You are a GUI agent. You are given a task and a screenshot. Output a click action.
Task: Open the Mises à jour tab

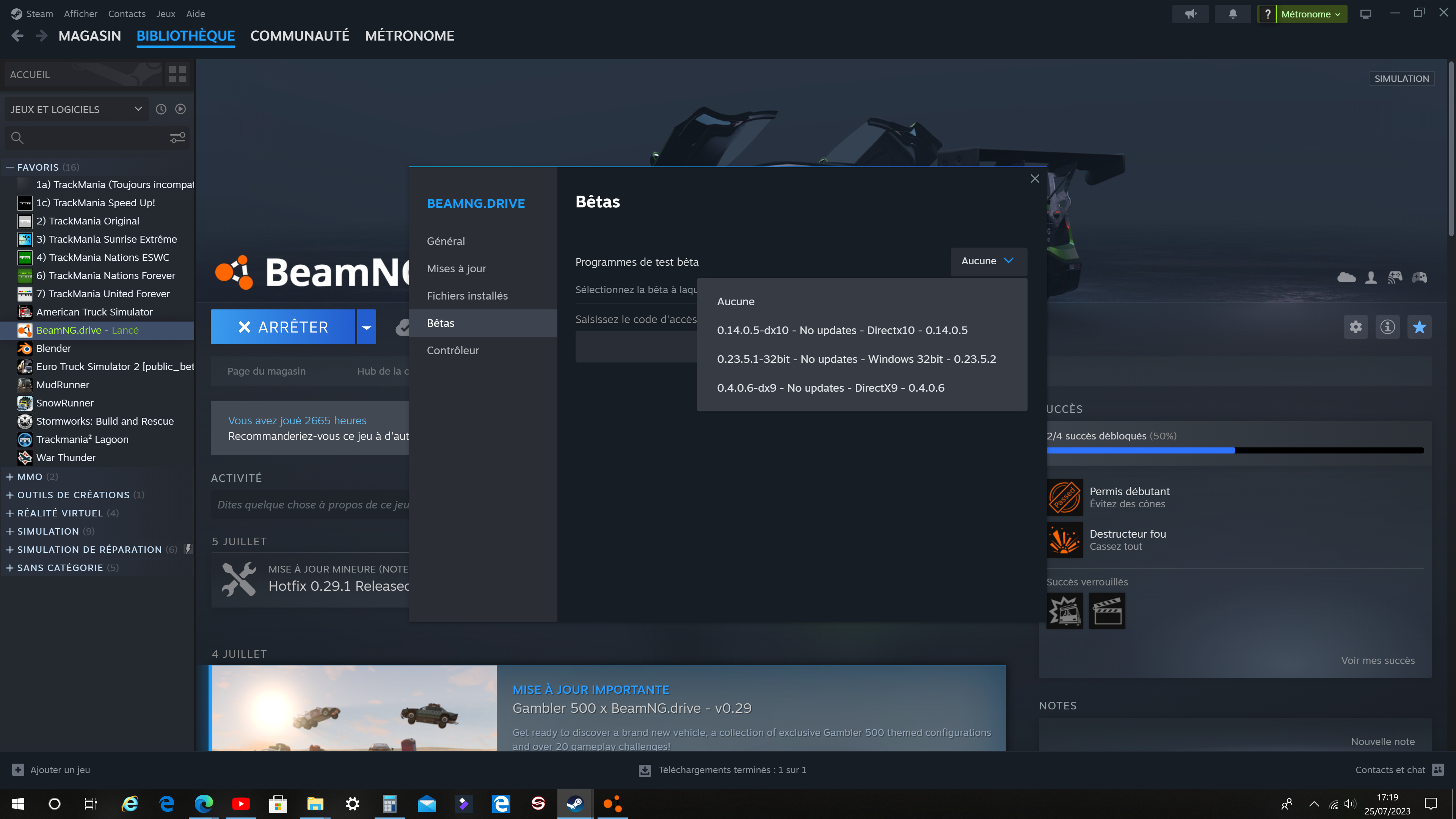[483, 268]
